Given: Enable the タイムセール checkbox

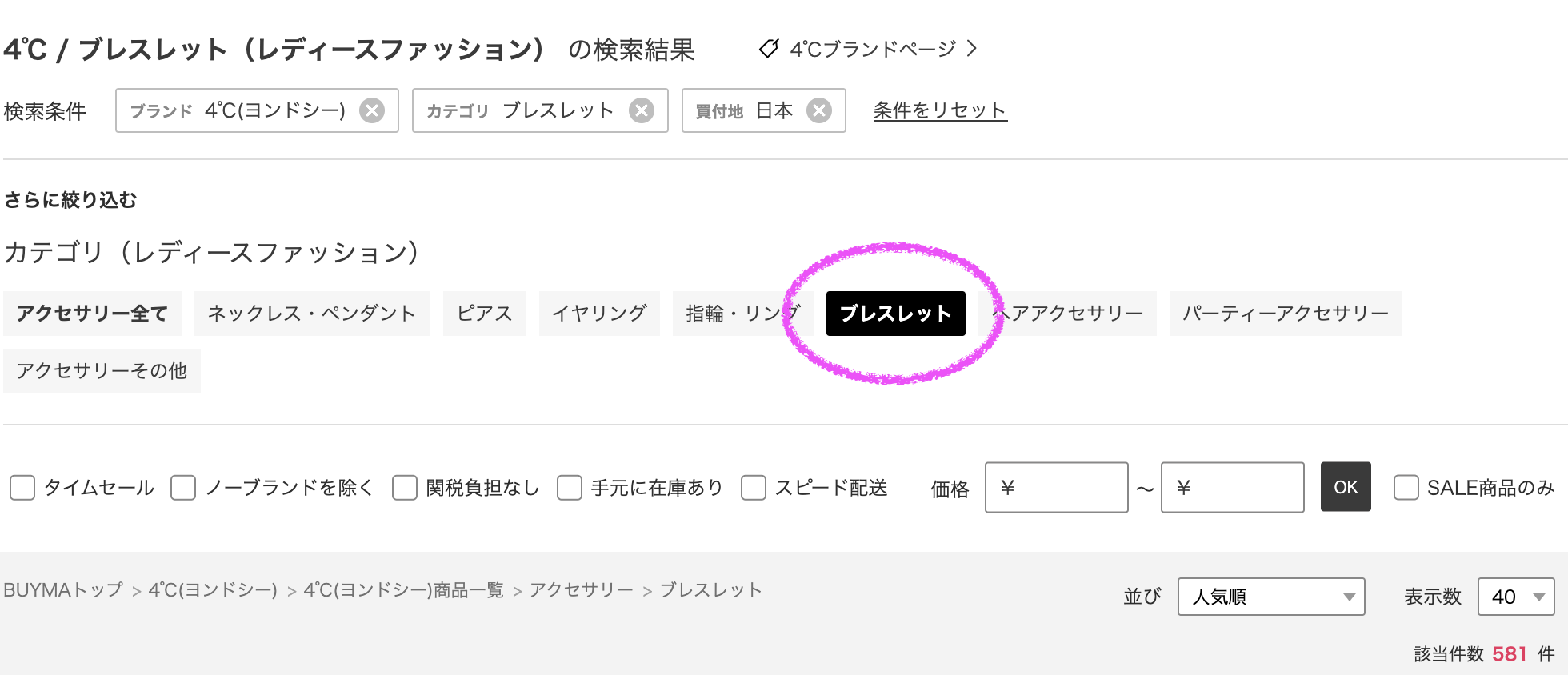Looking at the screenshot, I should pyautogui.click(x=22, y=488).
